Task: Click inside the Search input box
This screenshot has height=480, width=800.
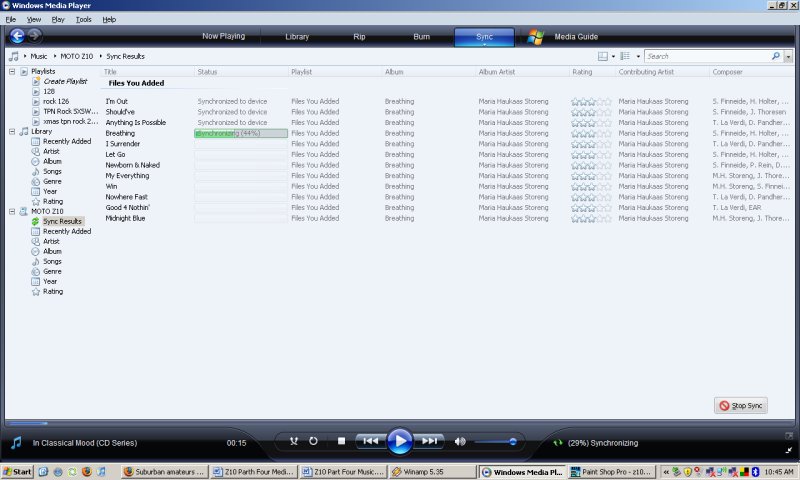Action: (x=706, y=57)
